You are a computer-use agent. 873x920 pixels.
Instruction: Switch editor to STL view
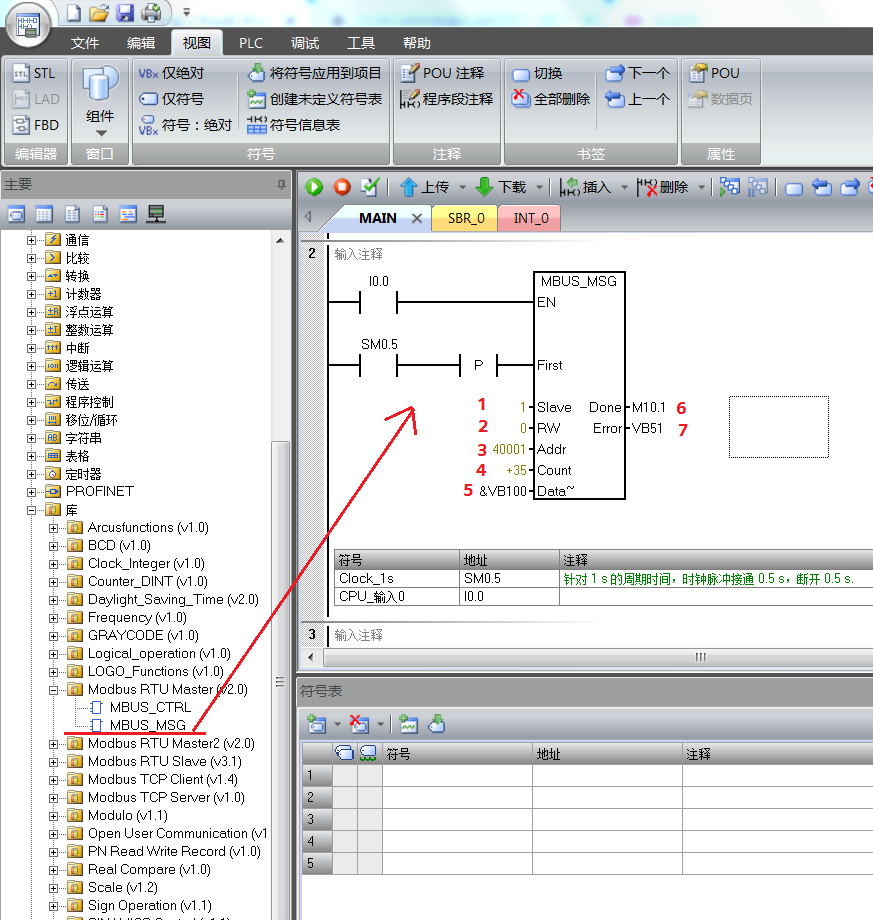tap(35, 73)
